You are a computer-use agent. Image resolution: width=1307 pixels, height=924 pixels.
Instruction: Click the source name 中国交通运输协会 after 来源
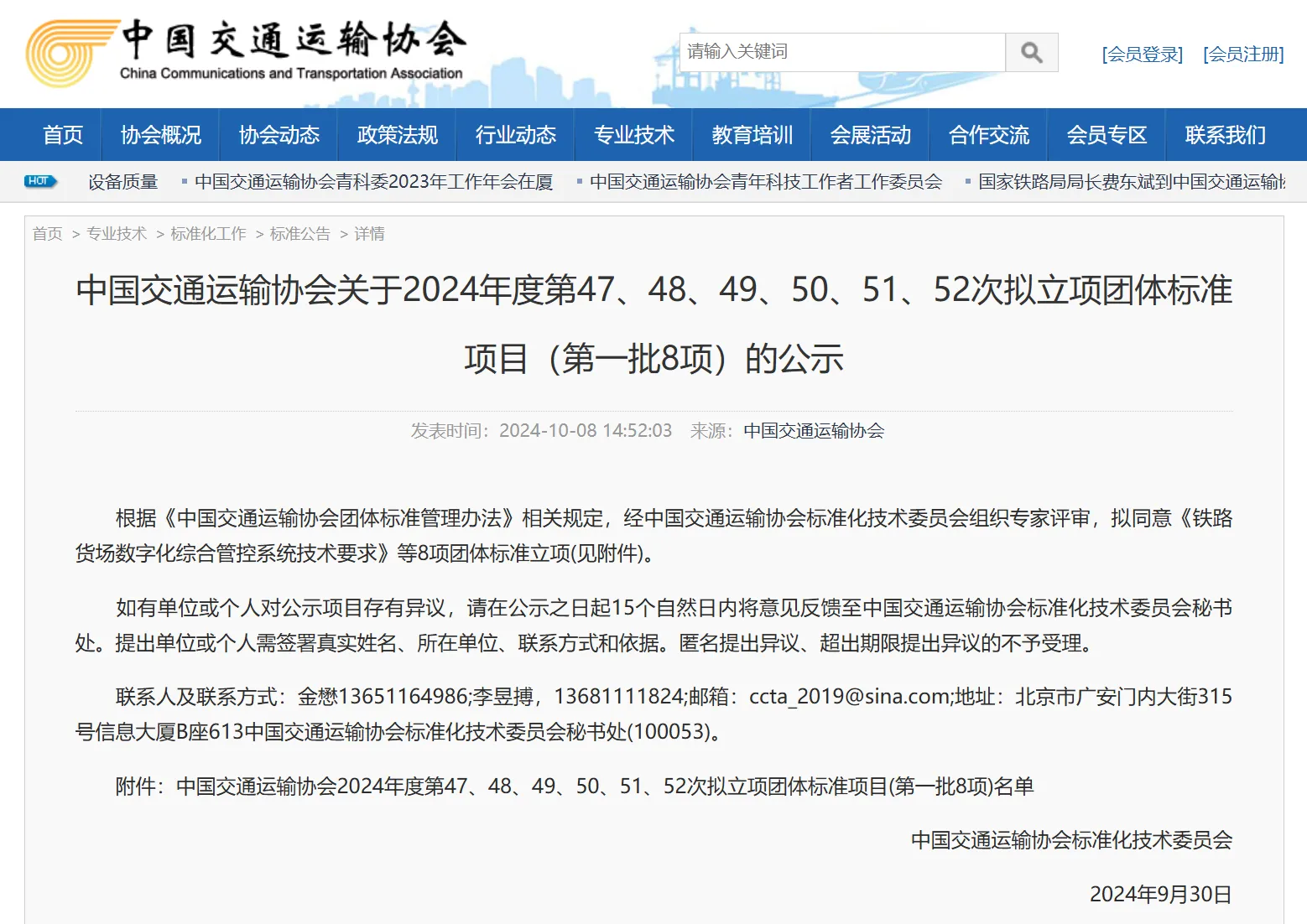(x=814, y=431)
